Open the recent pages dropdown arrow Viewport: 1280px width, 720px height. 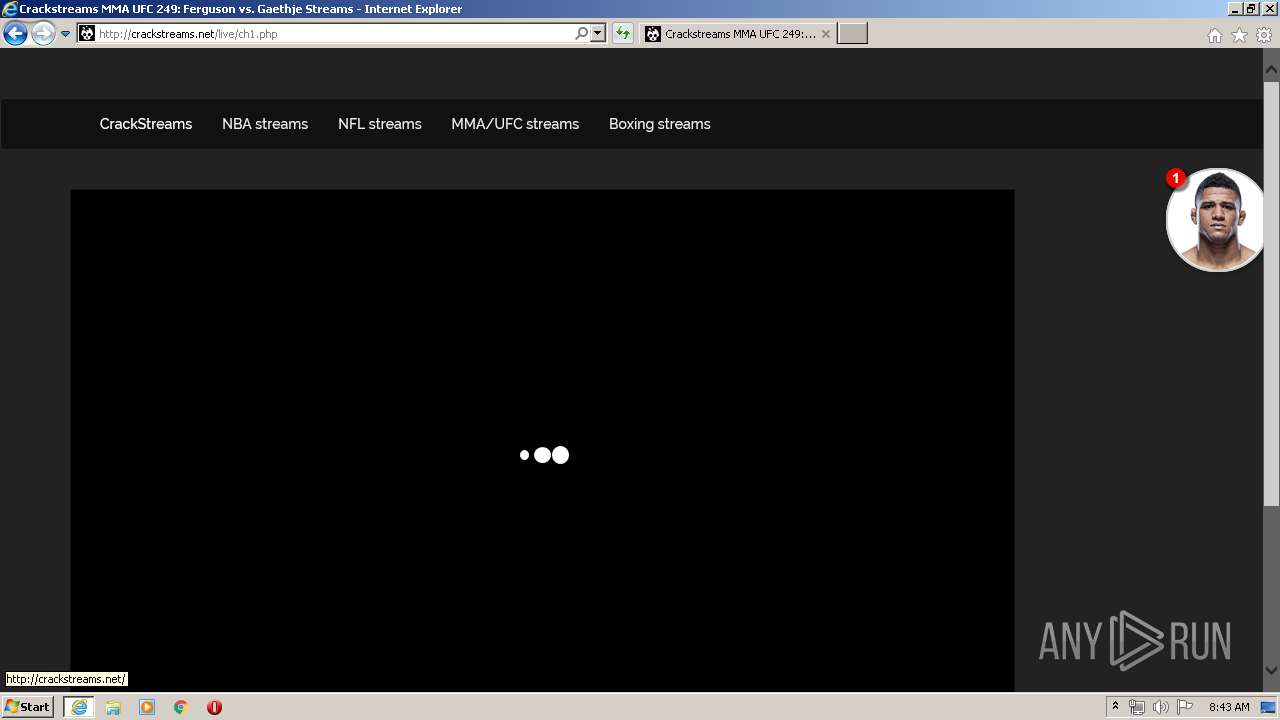click(66, 34)
